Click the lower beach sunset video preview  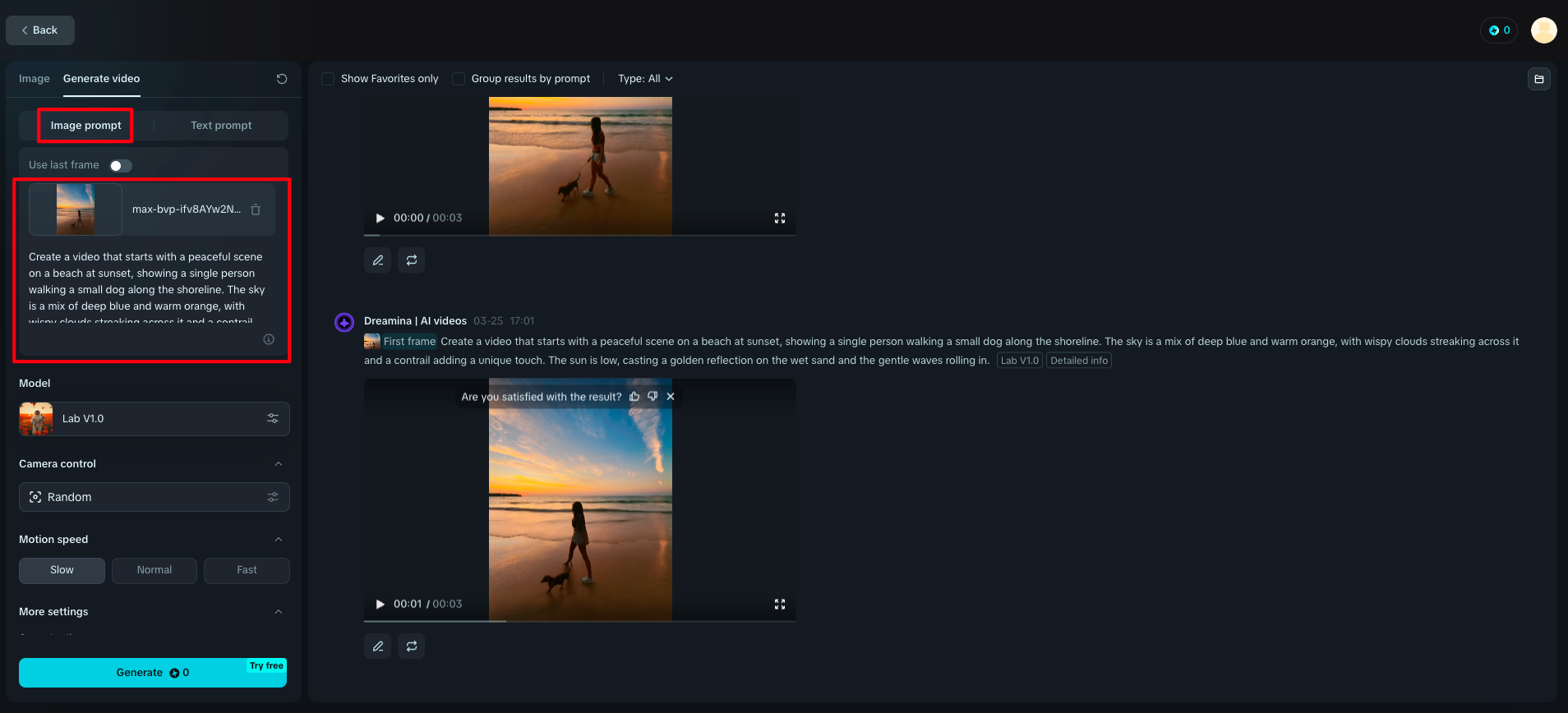[x=580, y=499]
